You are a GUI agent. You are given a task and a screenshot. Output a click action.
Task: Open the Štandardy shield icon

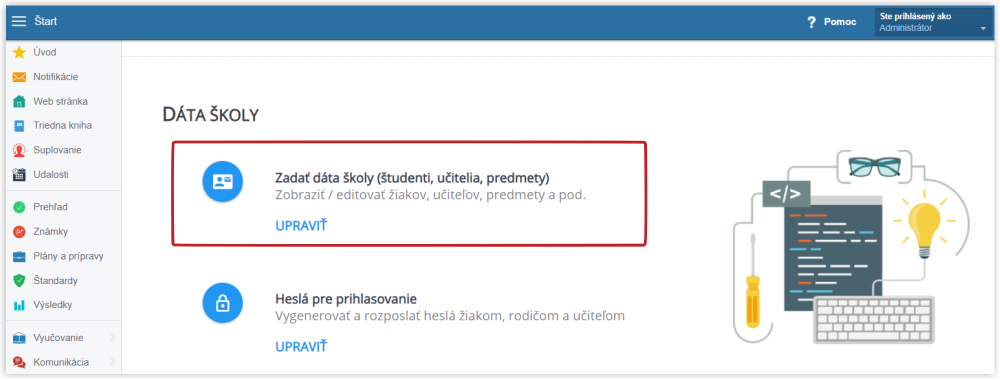(19, 281)
